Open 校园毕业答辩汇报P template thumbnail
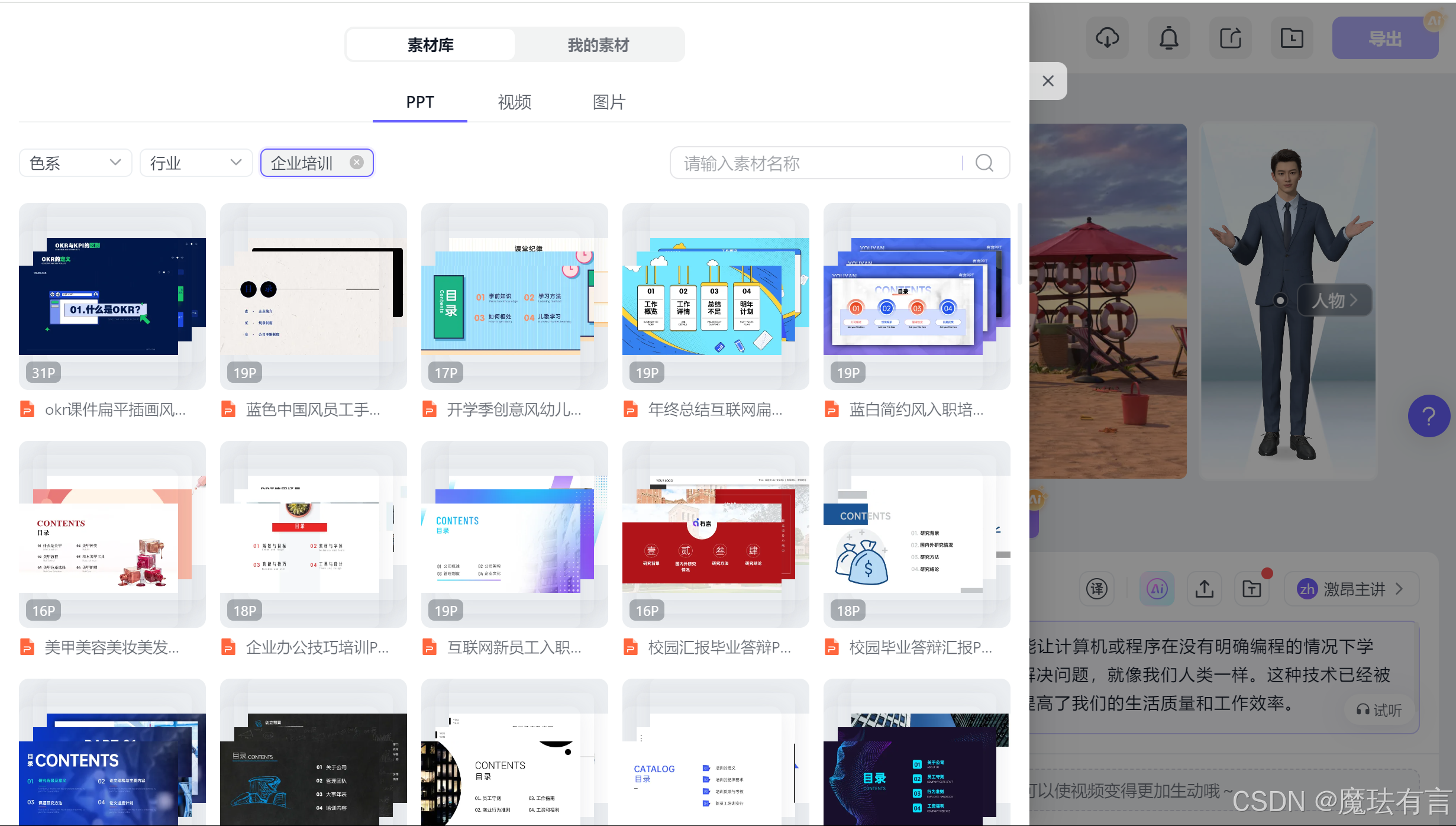The width and height of the screenshot is (1456, 826). [x=917, y=534]
